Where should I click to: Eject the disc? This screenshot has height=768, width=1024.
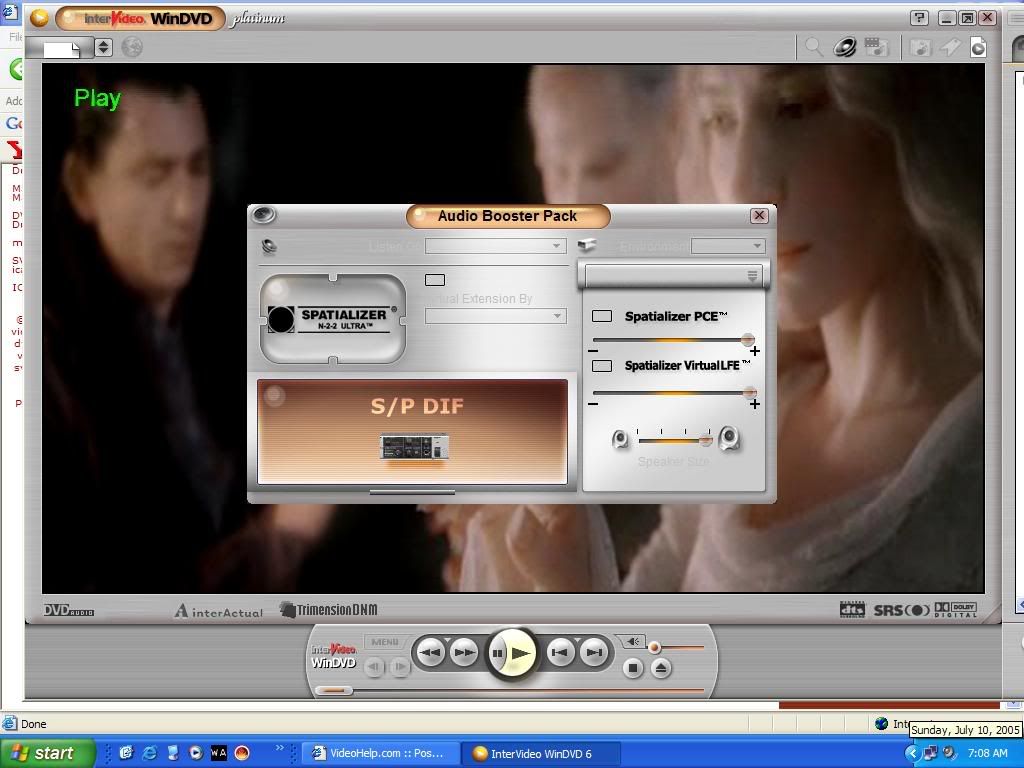click(x=661, y=668)
